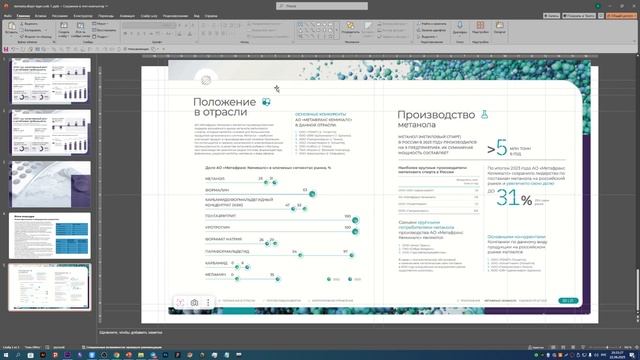Image resolution: width=640 pixels, height=360 pixels.
Task: Click the accessibility status message in status bar
Action: point(122,347)
